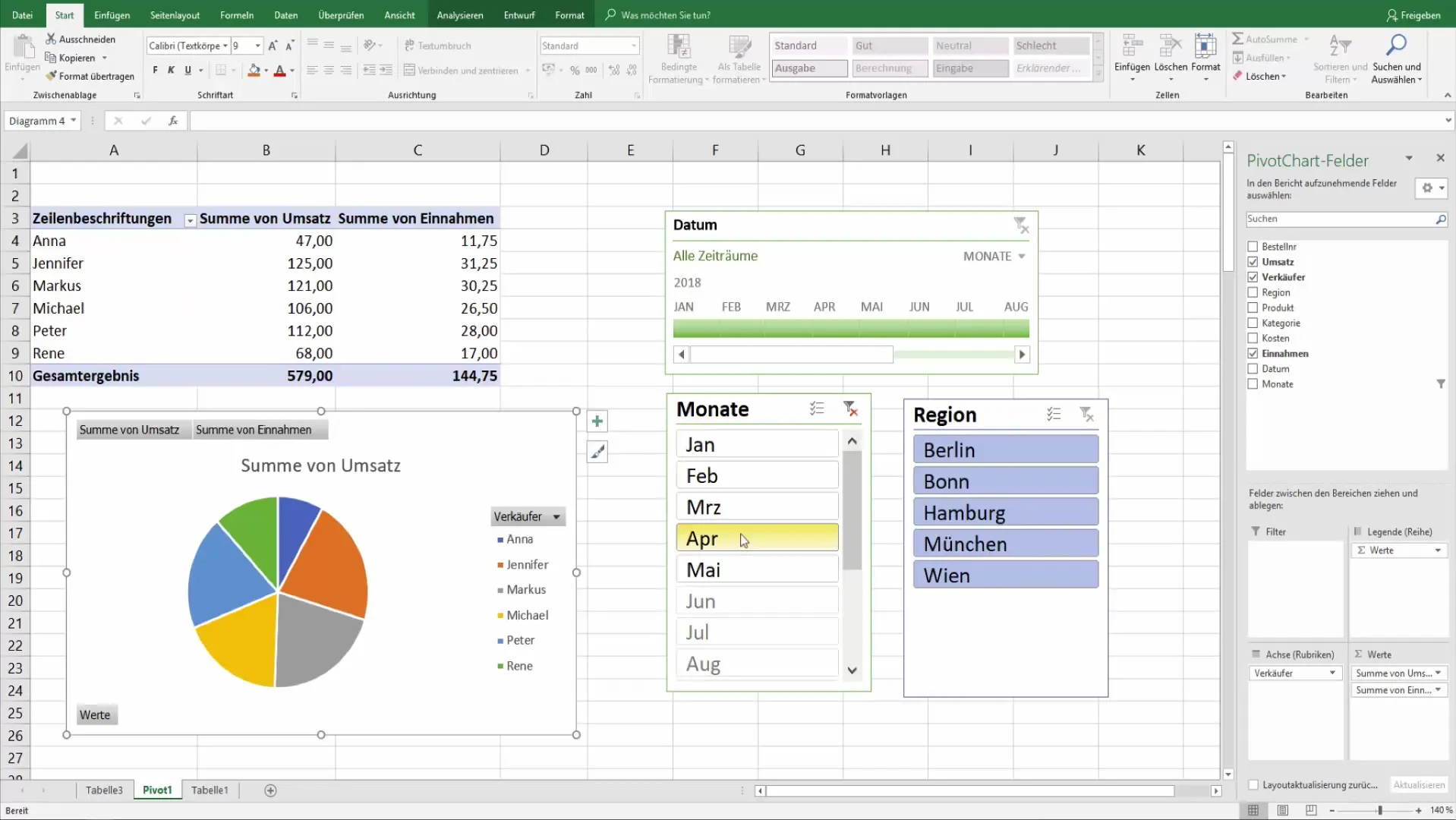
Task: Clear filter on Monate slicer
Action: pyautogui.click(x=850, y=409)
